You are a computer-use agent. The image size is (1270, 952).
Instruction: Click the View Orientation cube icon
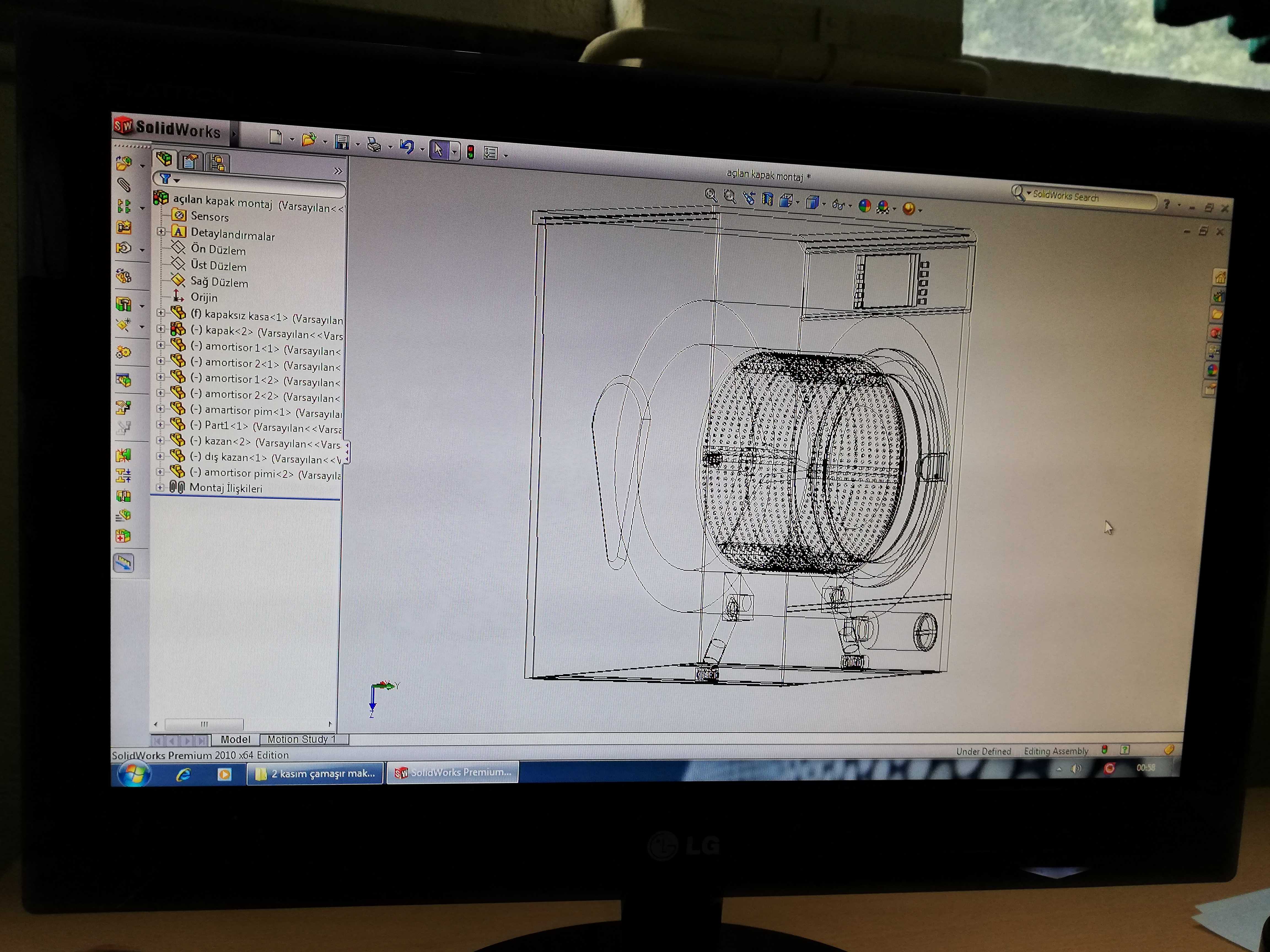tap(786, 200)
